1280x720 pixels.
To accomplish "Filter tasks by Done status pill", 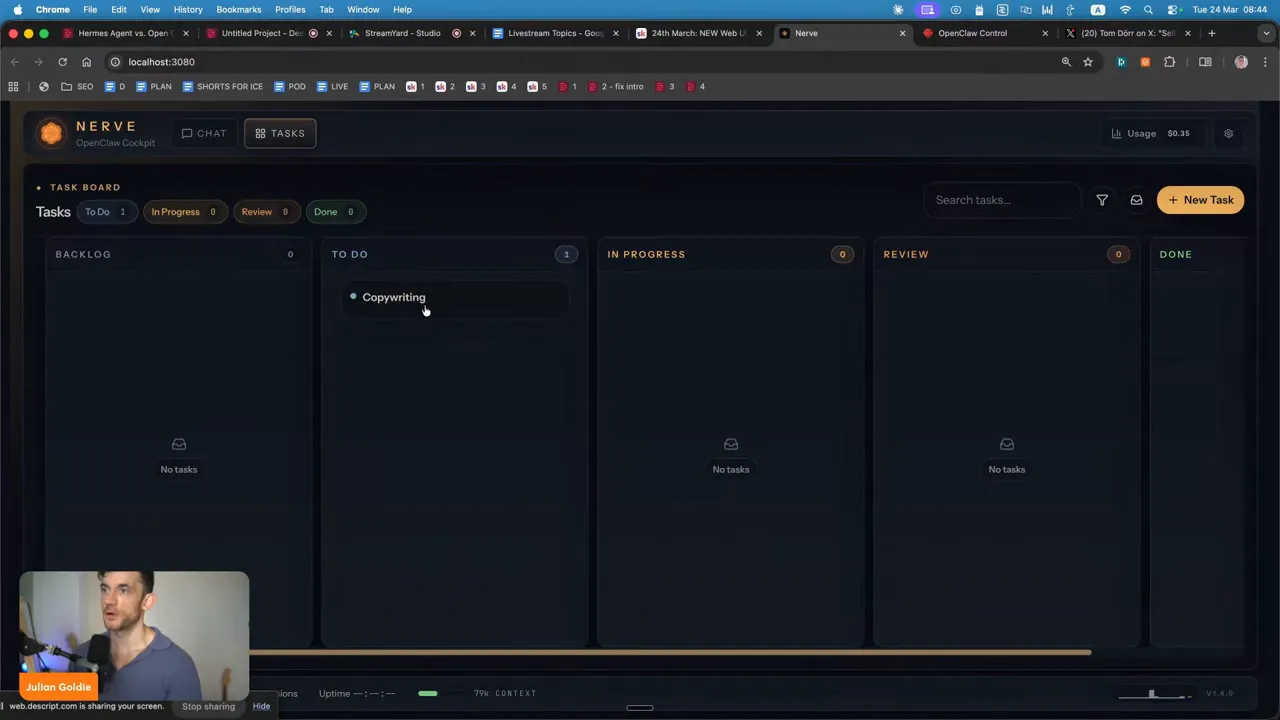I will (x=335, y=212).
